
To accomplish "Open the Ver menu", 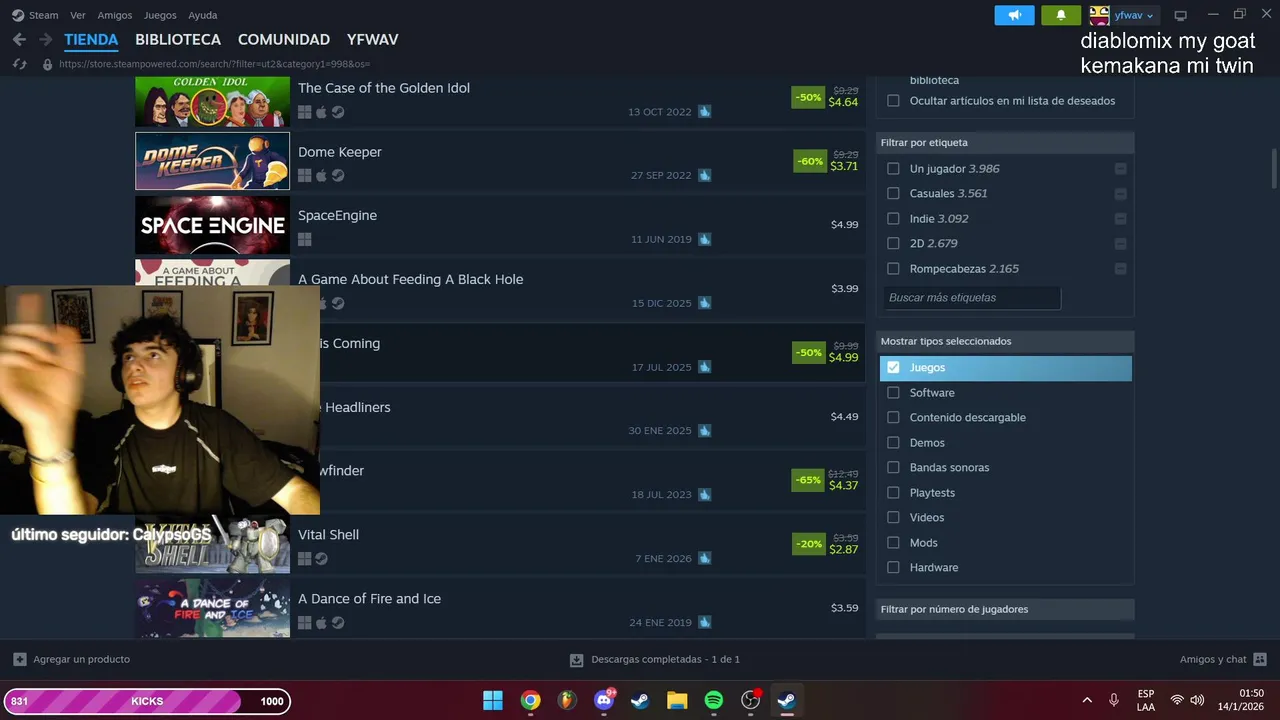I will pyautogui.click(x=78, y=15).
